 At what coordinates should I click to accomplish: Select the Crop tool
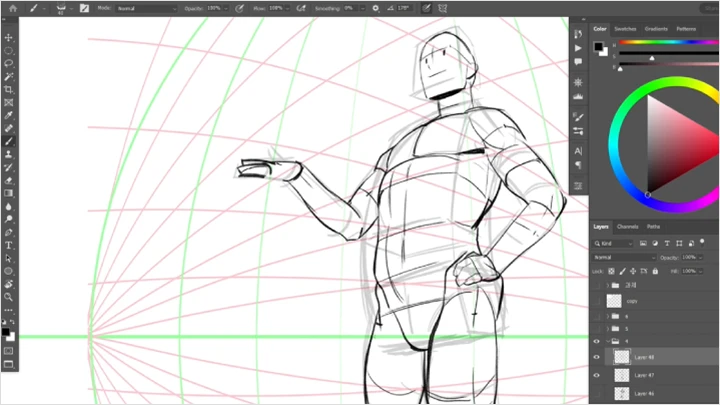click(9, 90)
